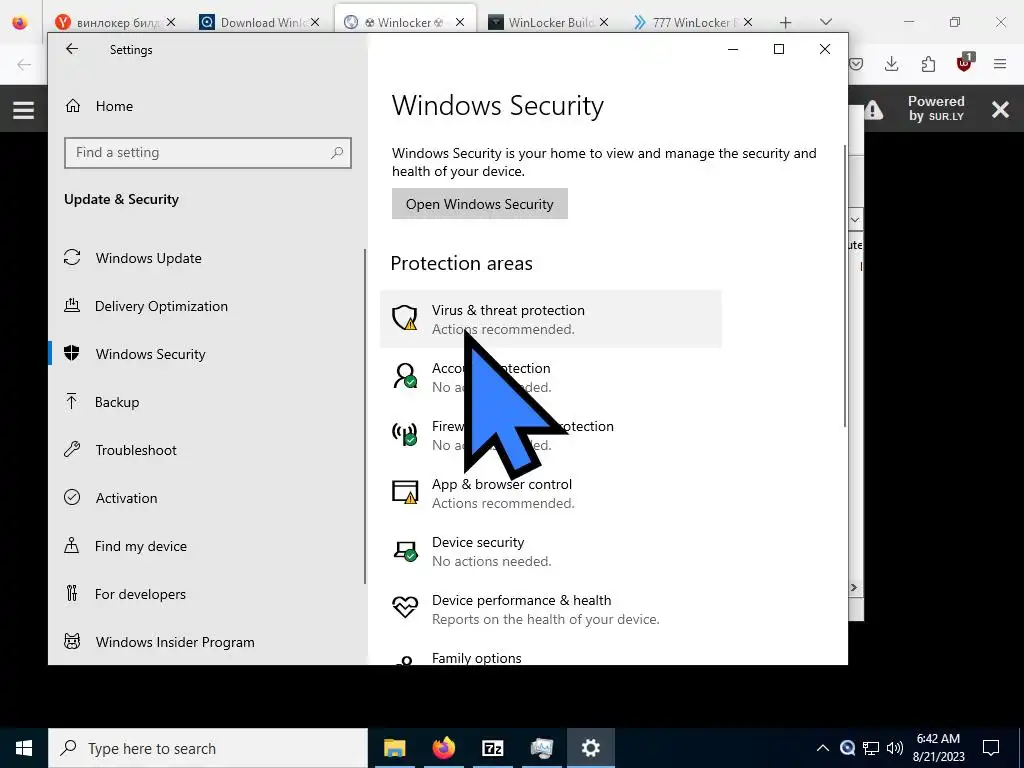Open the Firefox downloads panel
The width and height of the screenshot is (1024, 768).
point(891,64)
